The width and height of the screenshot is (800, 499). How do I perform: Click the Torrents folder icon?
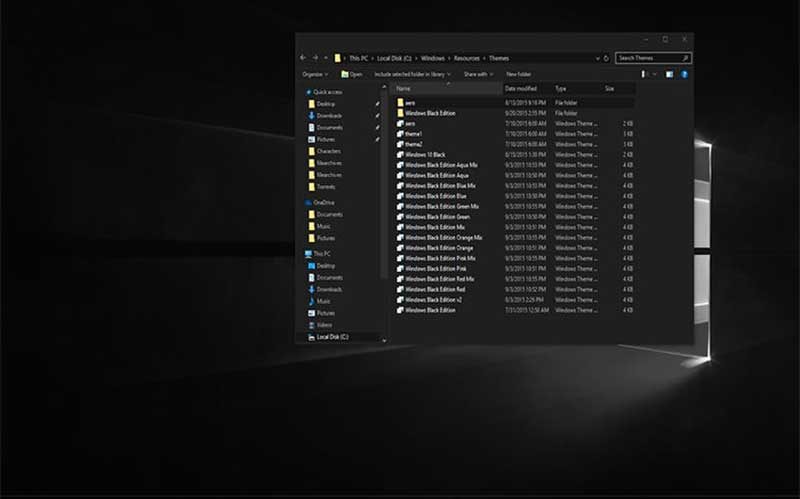coord(311,186)
